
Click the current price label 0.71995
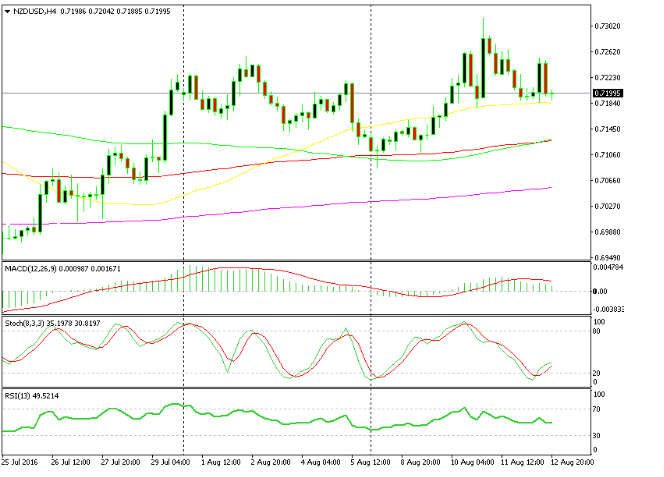click(x=607, y=93)
